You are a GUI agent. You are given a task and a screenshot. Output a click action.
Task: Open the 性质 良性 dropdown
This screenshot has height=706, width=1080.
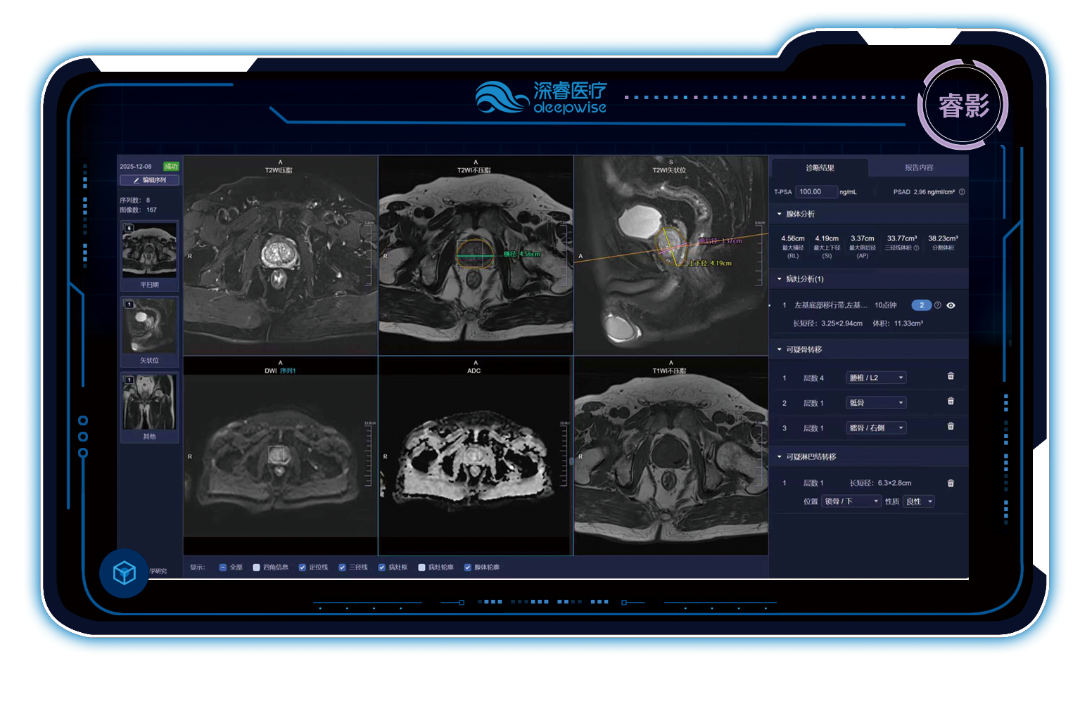[x=919, y=501]
